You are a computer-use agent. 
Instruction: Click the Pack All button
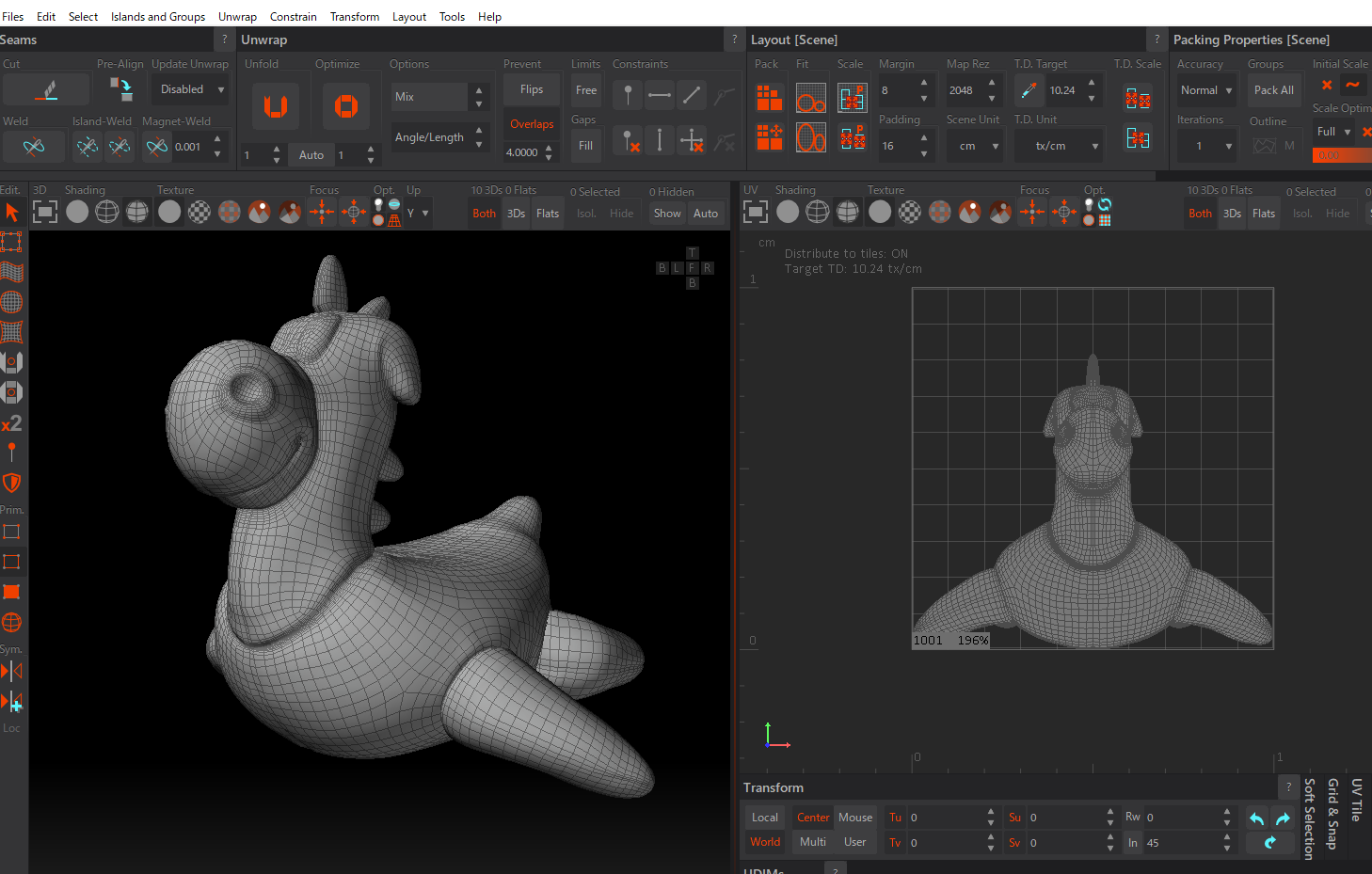coord(1273,90)
